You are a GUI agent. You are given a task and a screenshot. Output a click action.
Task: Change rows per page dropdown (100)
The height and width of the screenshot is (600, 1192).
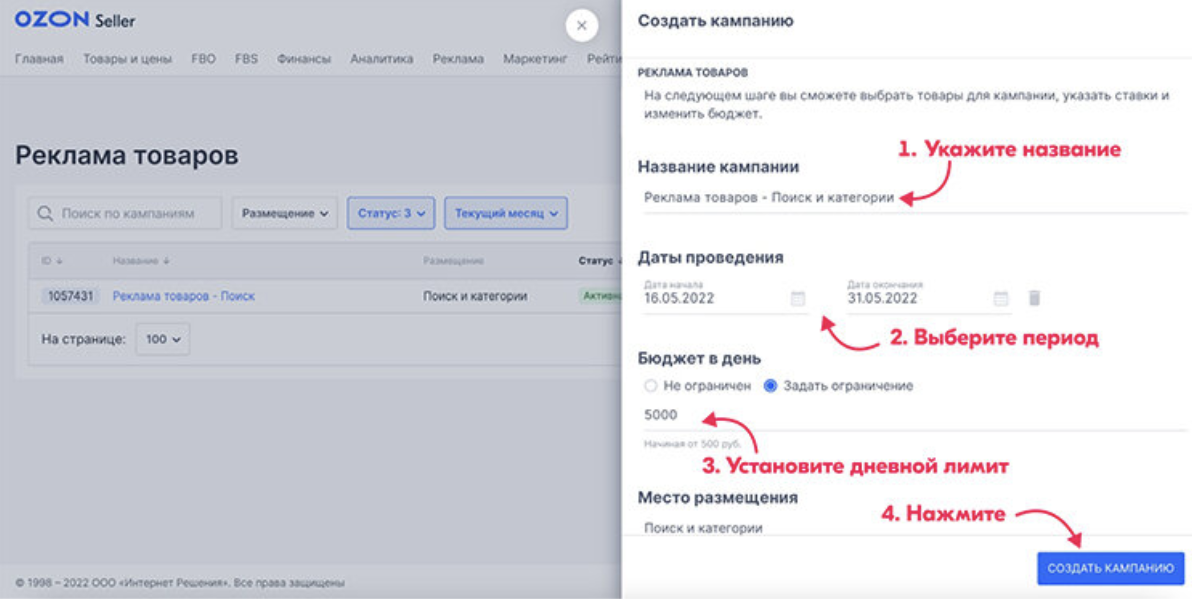(163, 339)
